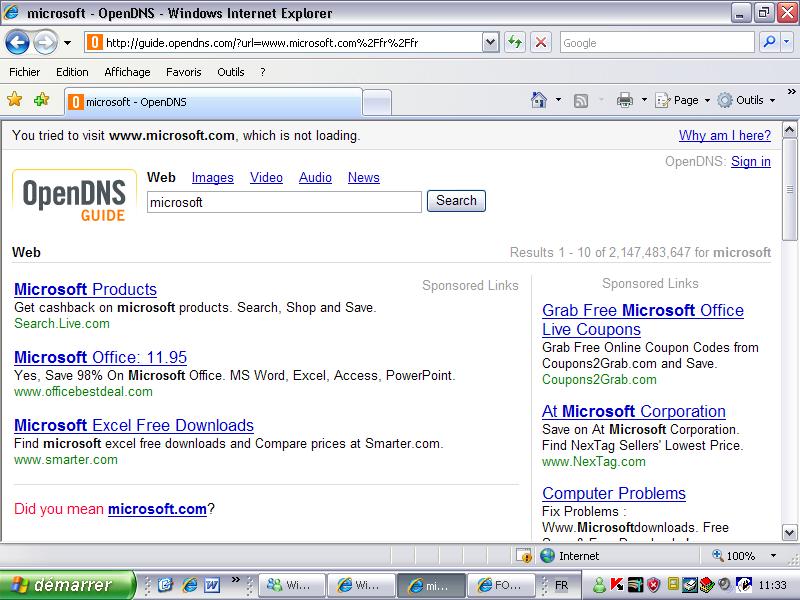The height and width of the screenshot is (600, 800).
Task: Open the Affichage menu
Action: [127, 72]
